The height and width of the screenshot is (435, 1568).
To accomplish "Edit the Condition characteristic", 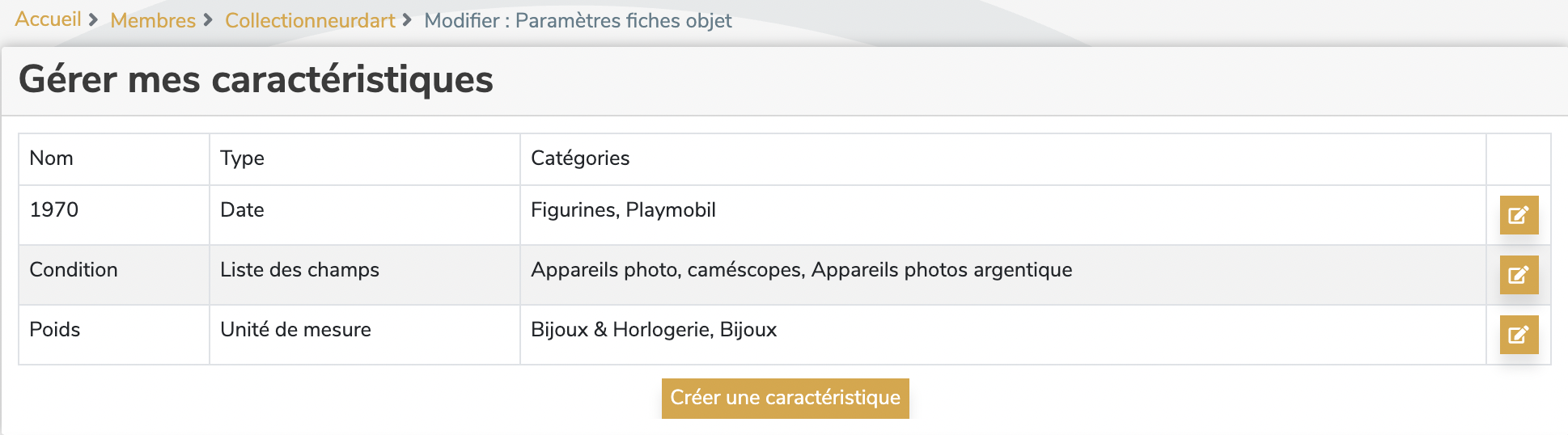I will coord(1519,275).
